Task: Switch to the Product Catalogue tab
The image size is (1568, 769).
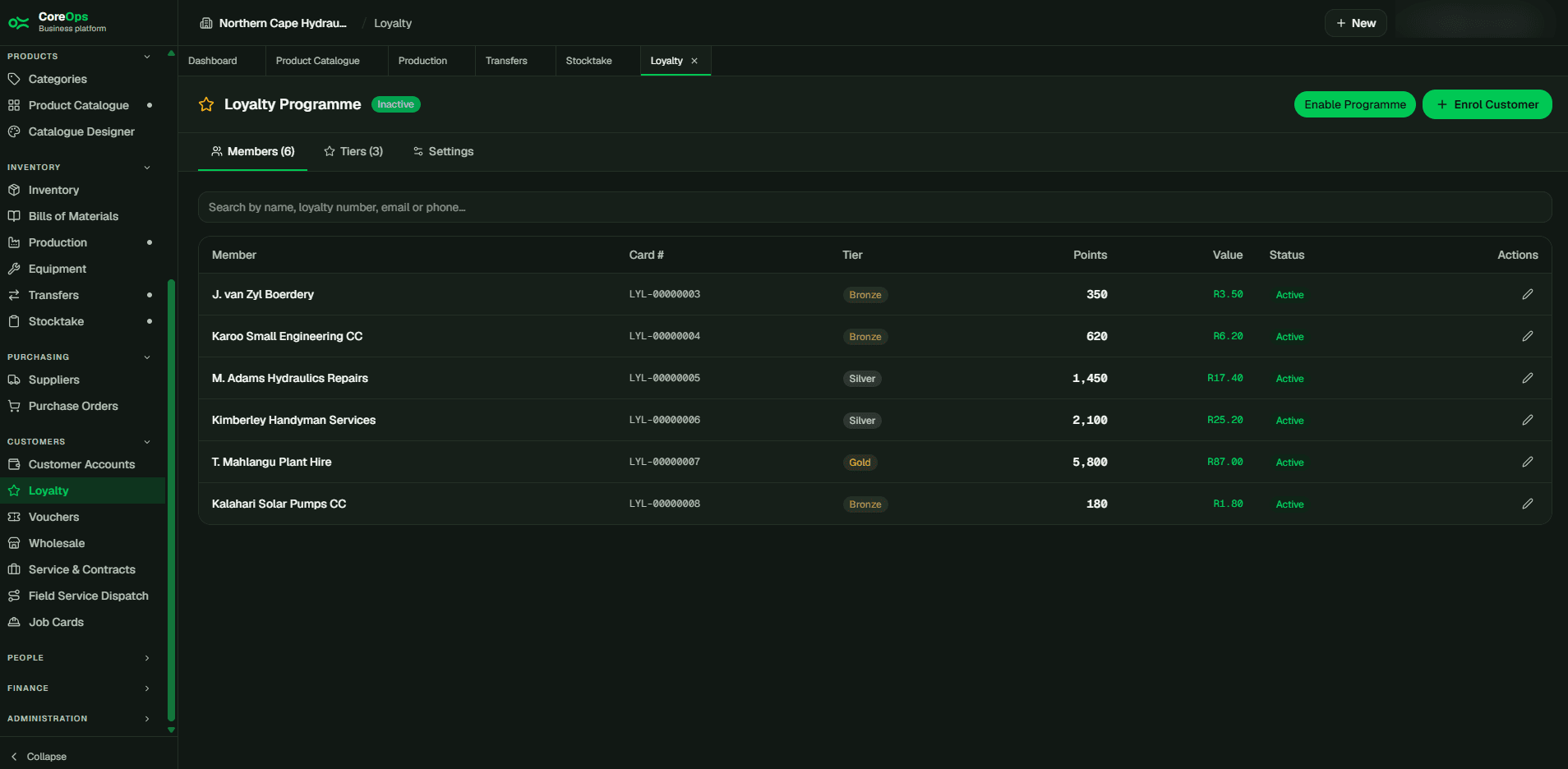Action: coord(318,61)
